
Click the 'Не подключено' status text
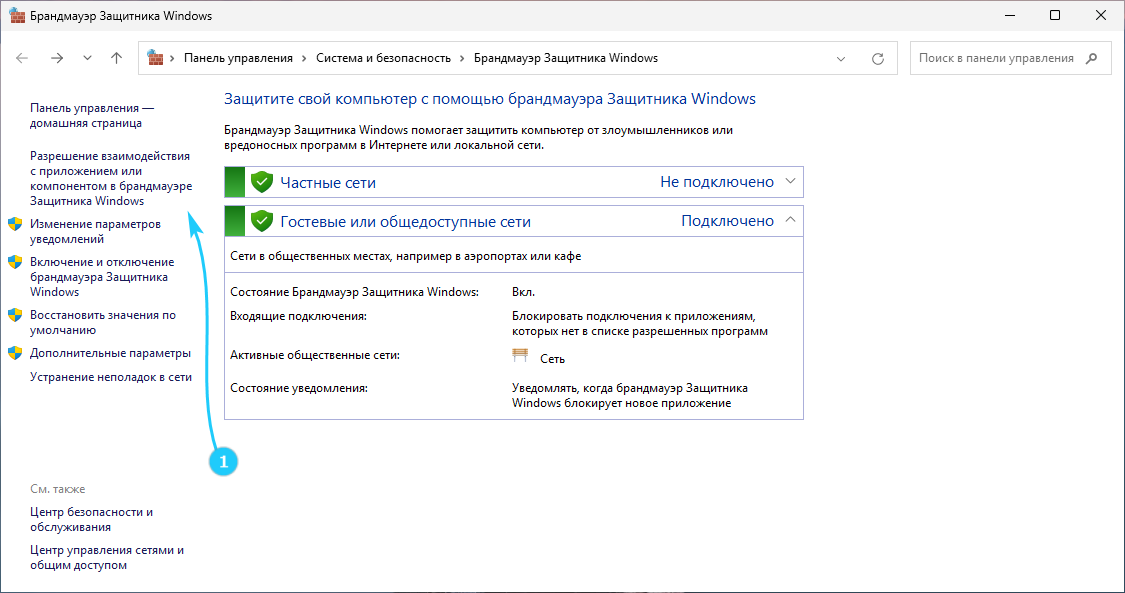point(717,182)
